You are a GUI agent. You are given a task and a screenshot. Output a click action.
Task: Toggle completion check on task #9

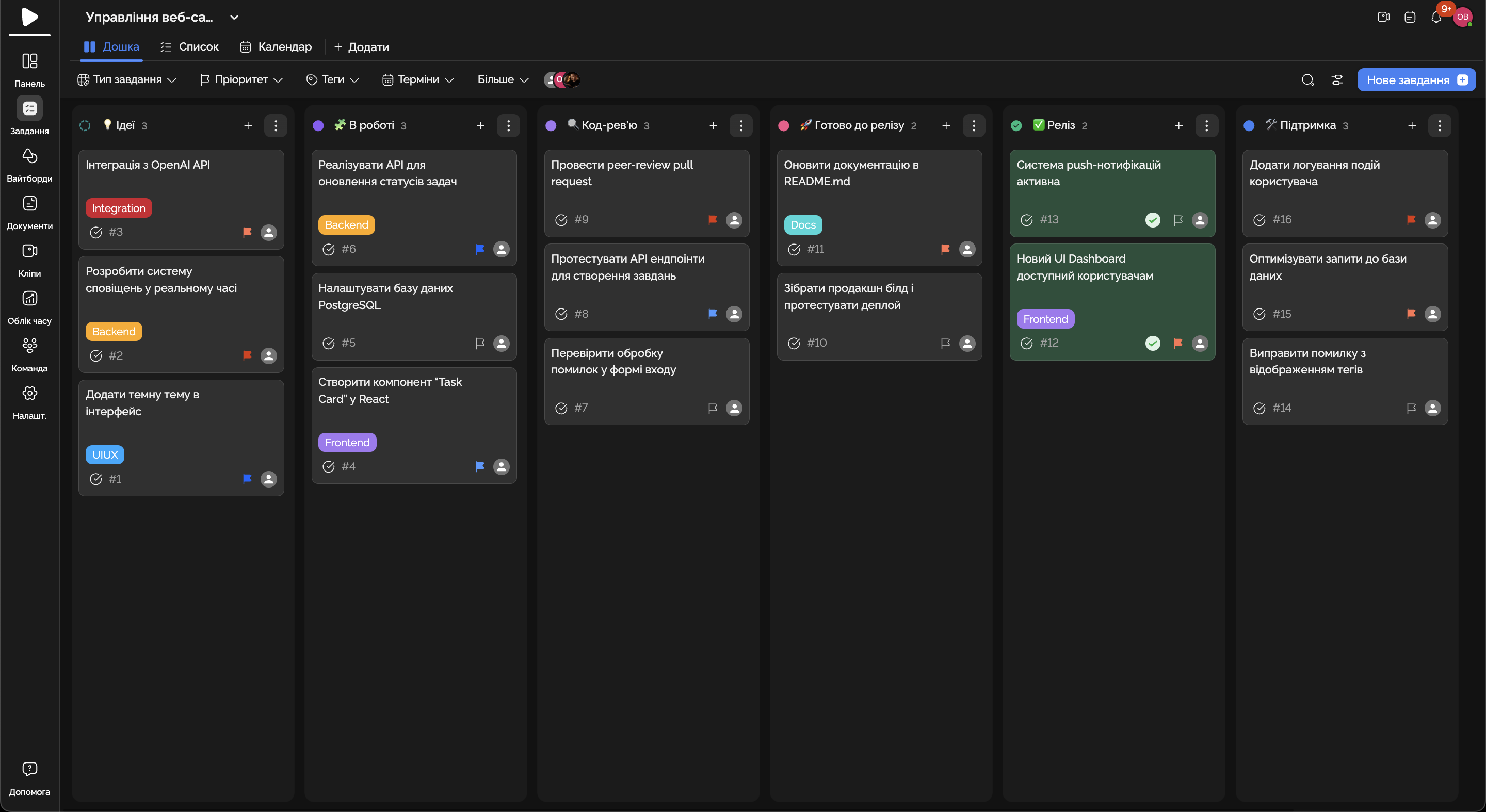tap(561, 220)
